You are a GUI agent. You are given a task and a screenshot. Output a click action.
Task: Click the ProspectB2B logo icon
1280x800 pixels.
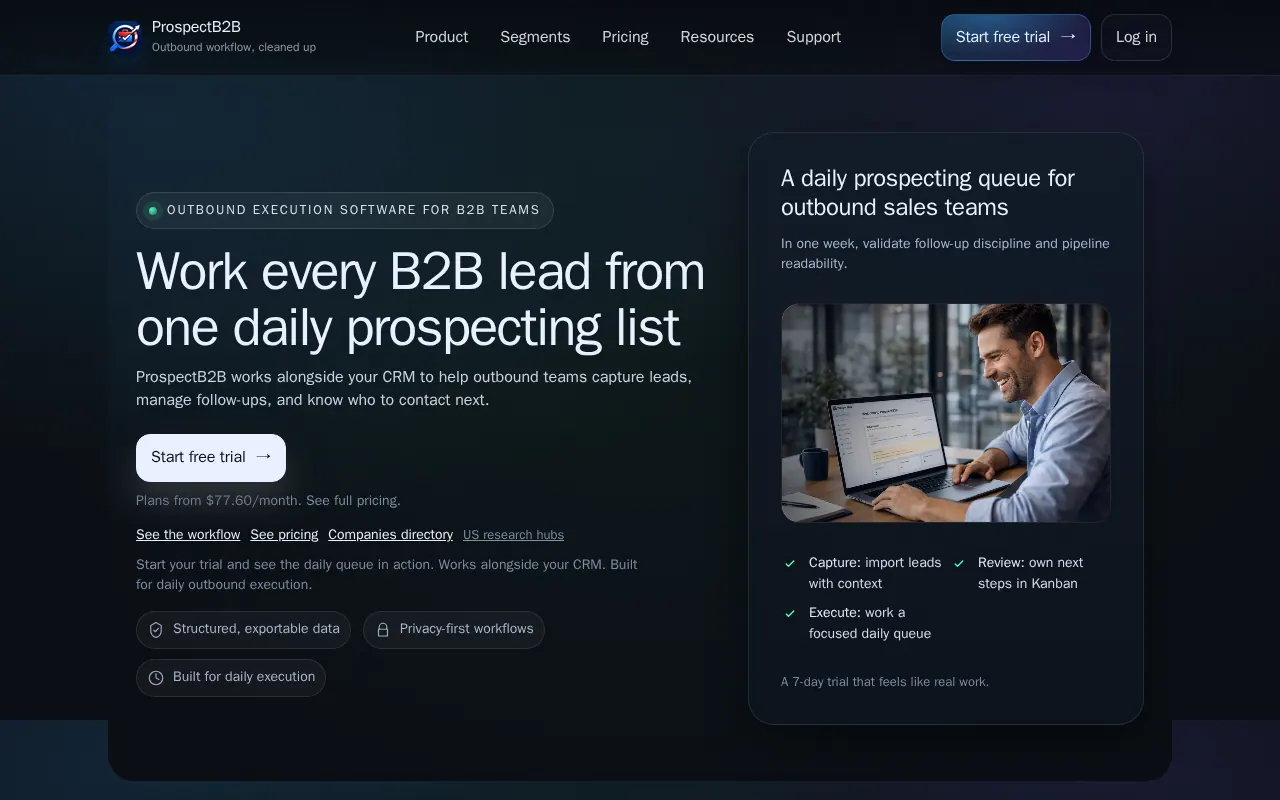point(125,37)
